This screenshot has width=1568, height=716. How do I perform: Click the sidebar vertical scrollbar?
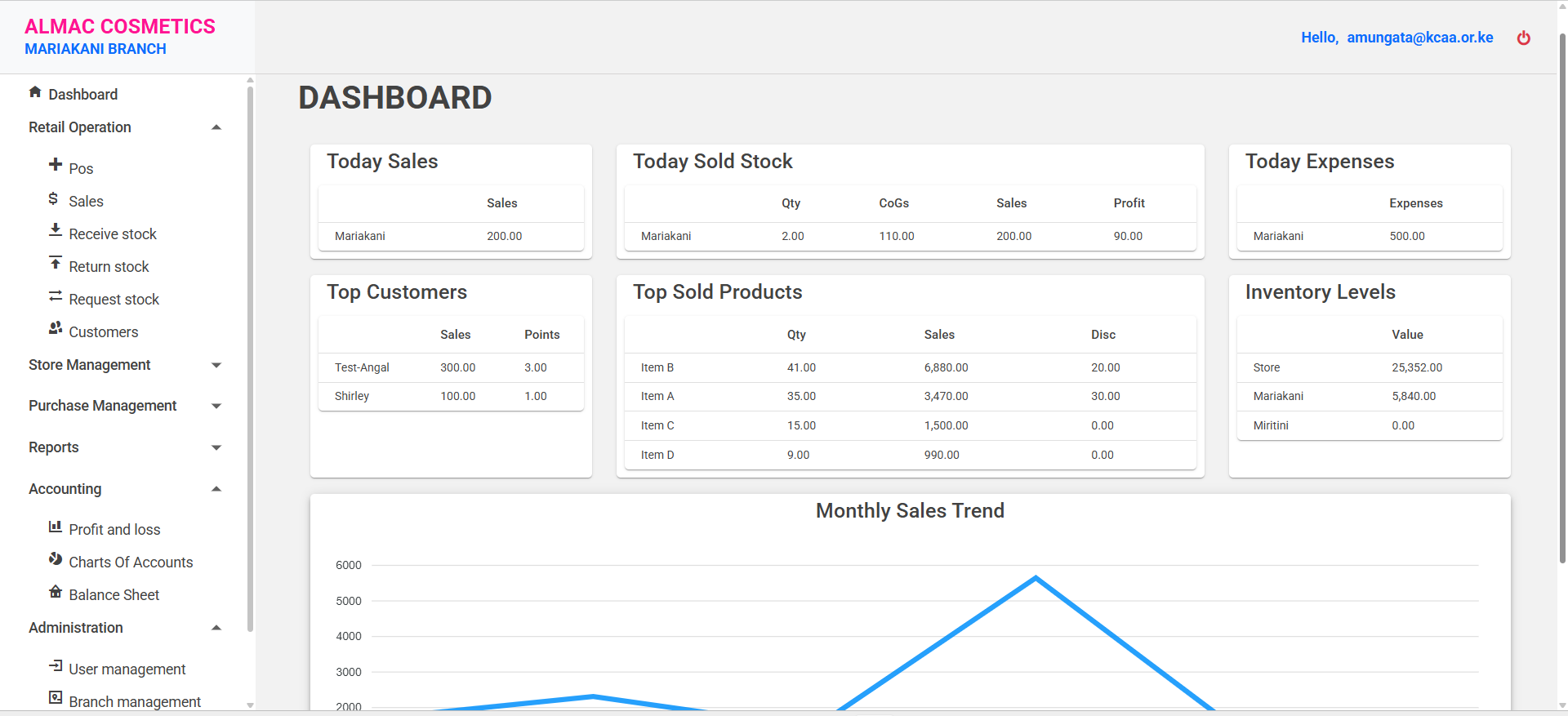250,359
